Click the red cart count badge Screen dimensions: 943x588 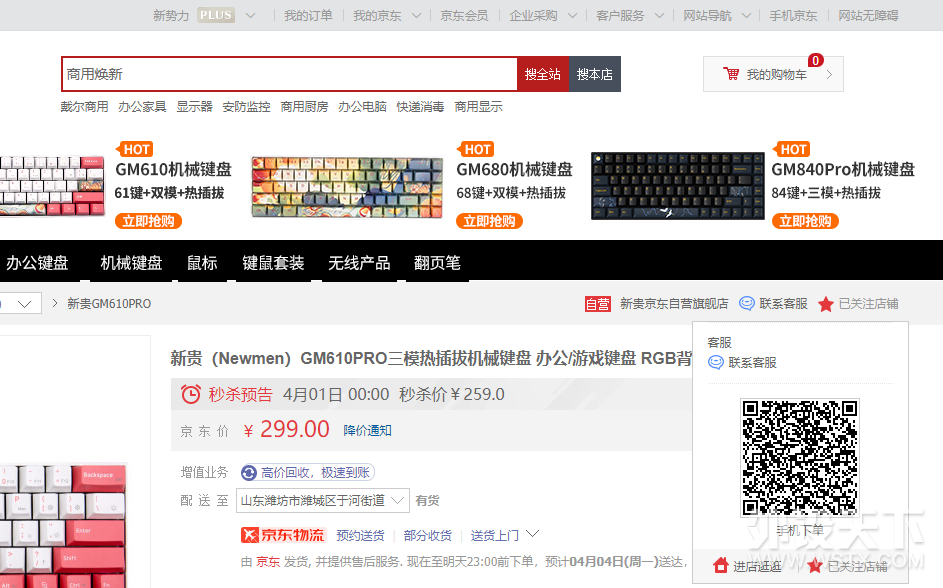(816, 60)
